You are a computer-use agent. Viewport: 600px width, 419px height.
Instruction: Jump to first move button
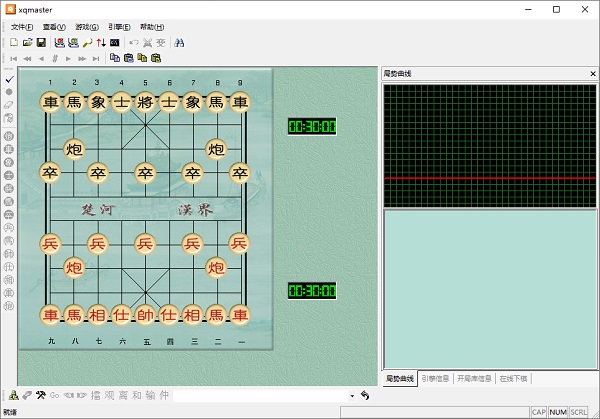coord(14,59)
